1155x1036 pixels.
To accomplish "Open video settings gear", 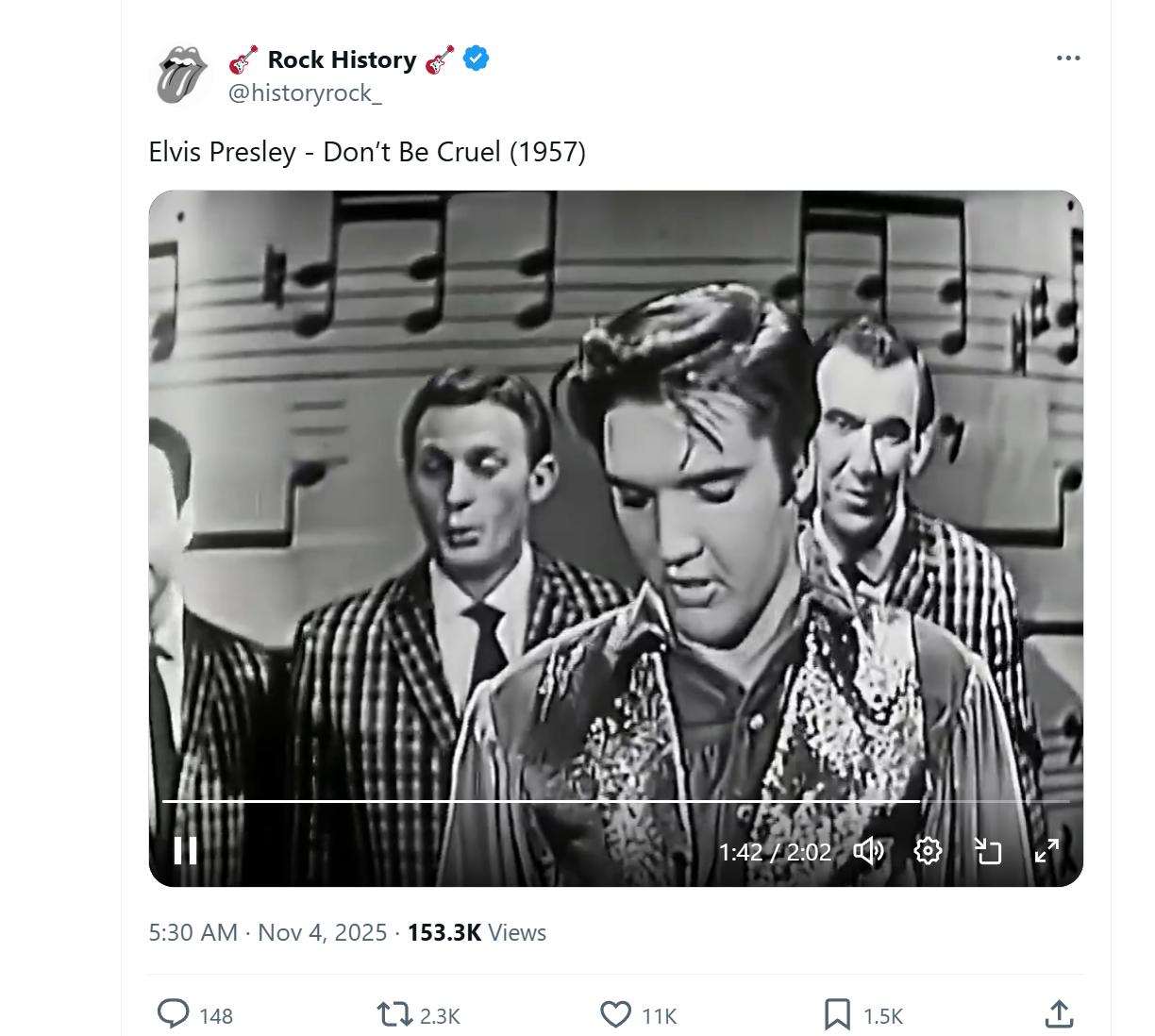I will tap(928, 851).
